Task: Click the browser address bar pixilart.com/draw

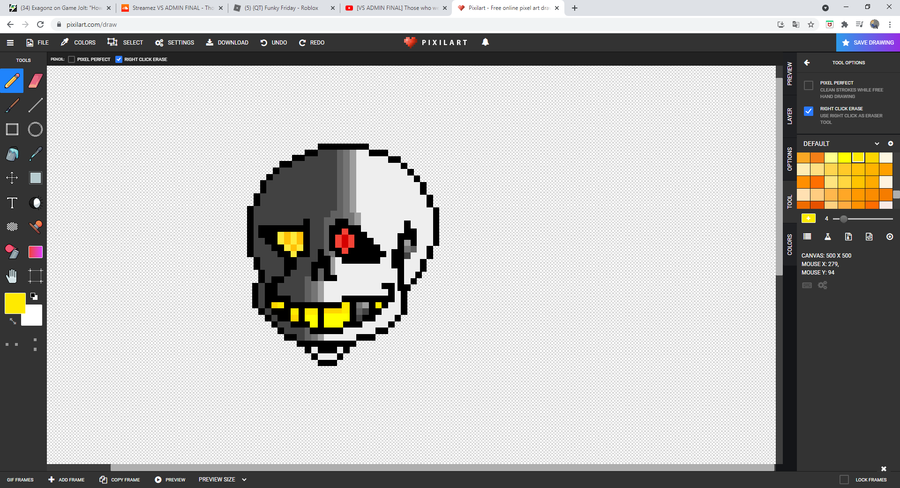Action: click(x=413, y=25)
